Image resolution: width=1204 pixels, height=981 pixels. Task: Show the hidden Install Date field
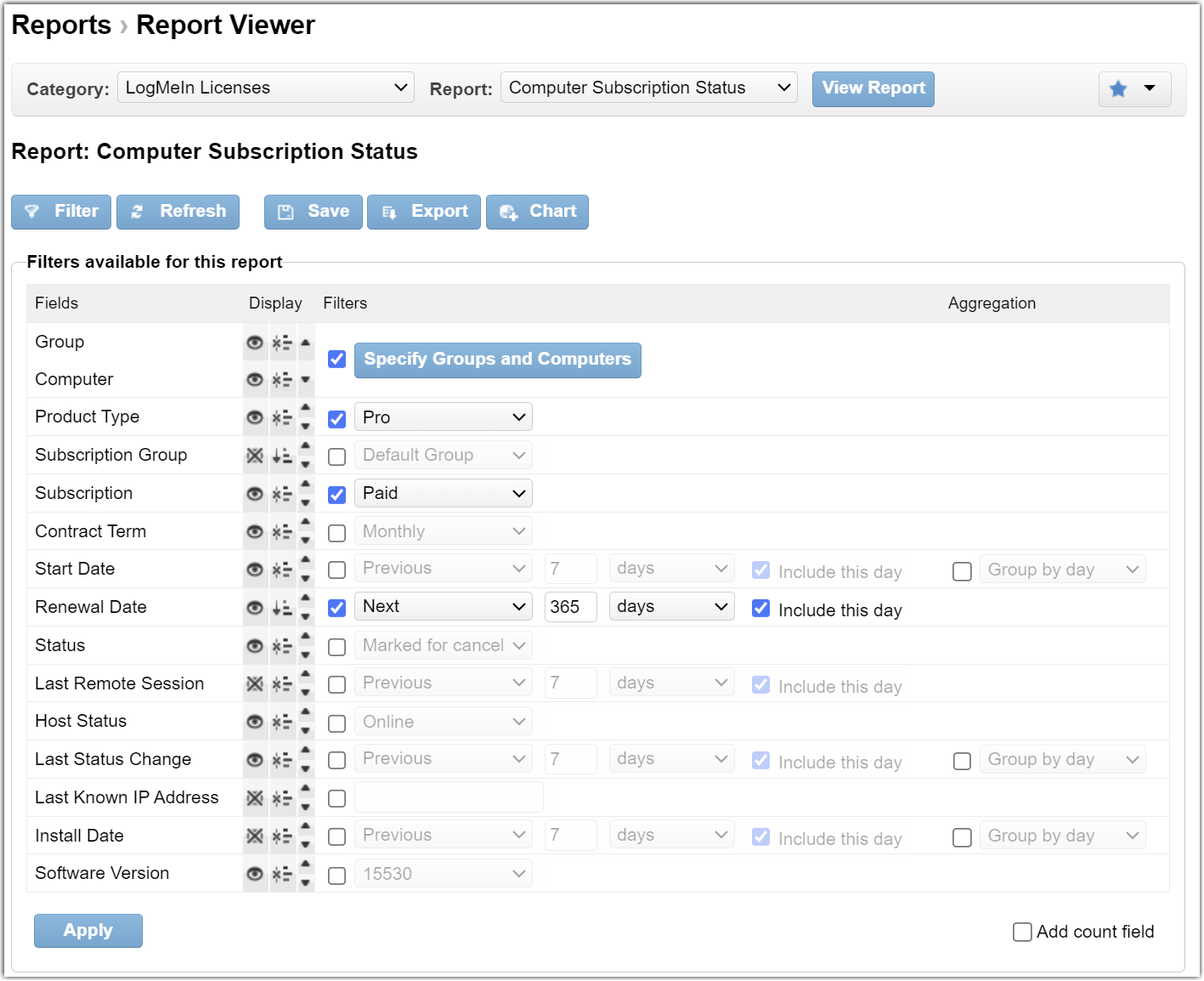[255, 836]
